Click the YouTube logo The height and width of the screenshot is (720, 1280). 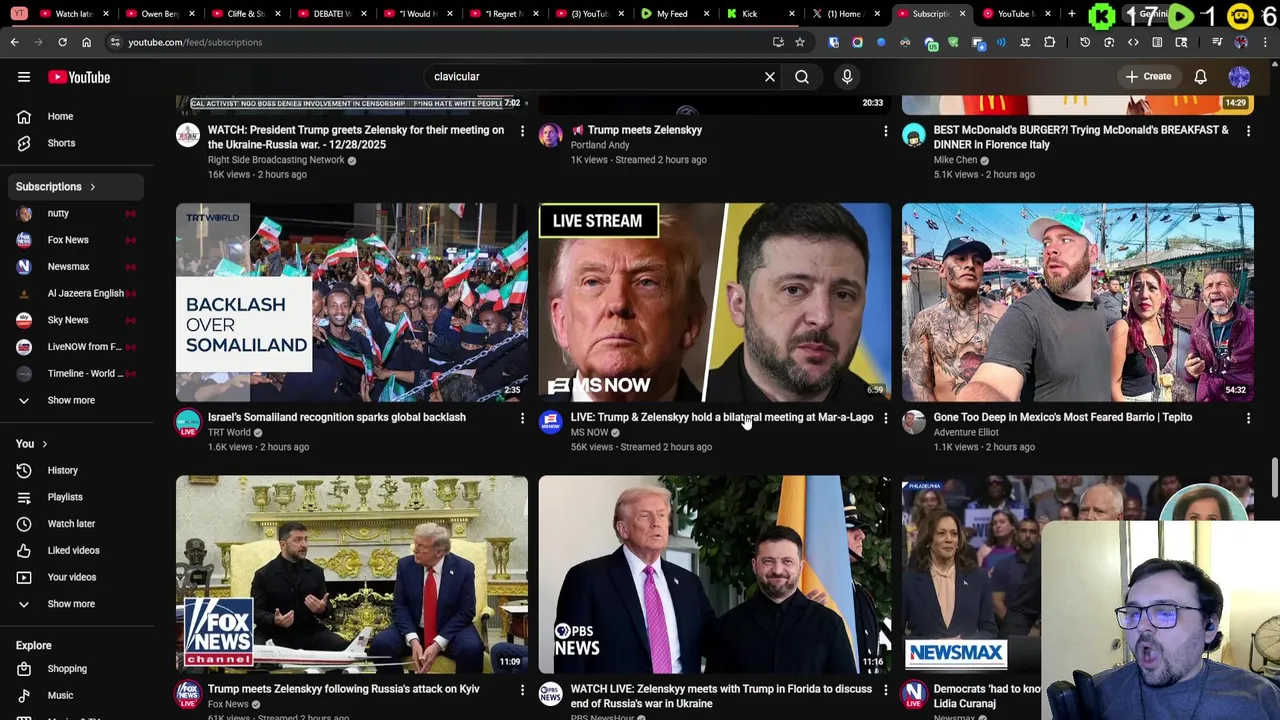(79, 77)
